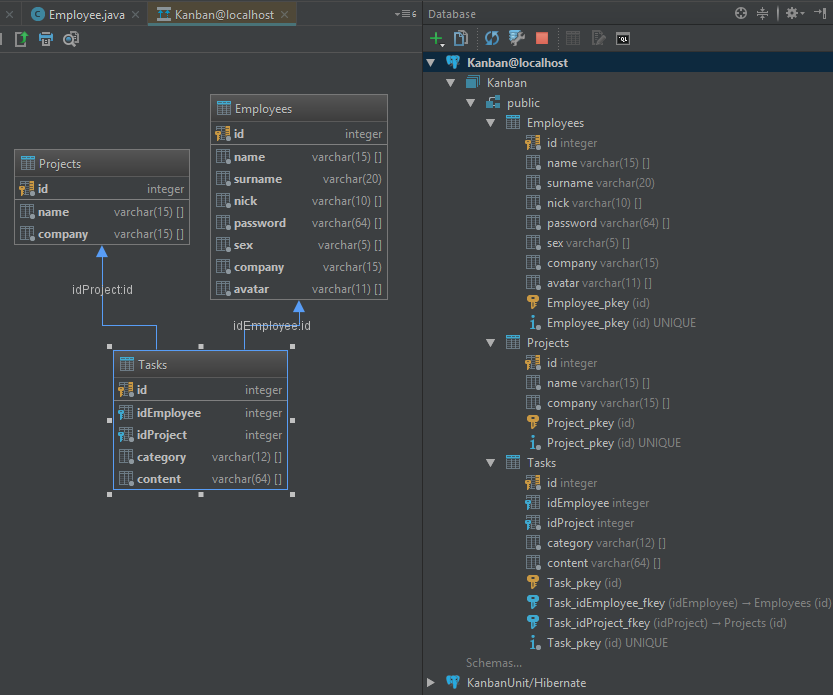Viewport: 833px width, 695px height.
Task: Click the Duplicate data source icon
Action: pyautogui.click(x=461, y=39)
